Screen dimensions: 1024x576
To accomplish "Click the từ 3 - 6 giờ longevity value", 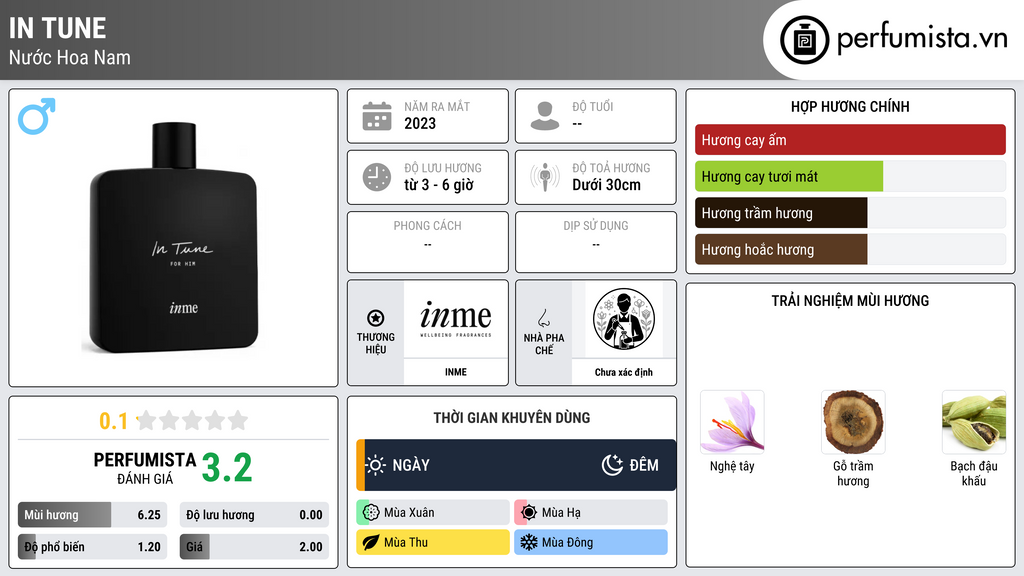I will tap(439, 185).
